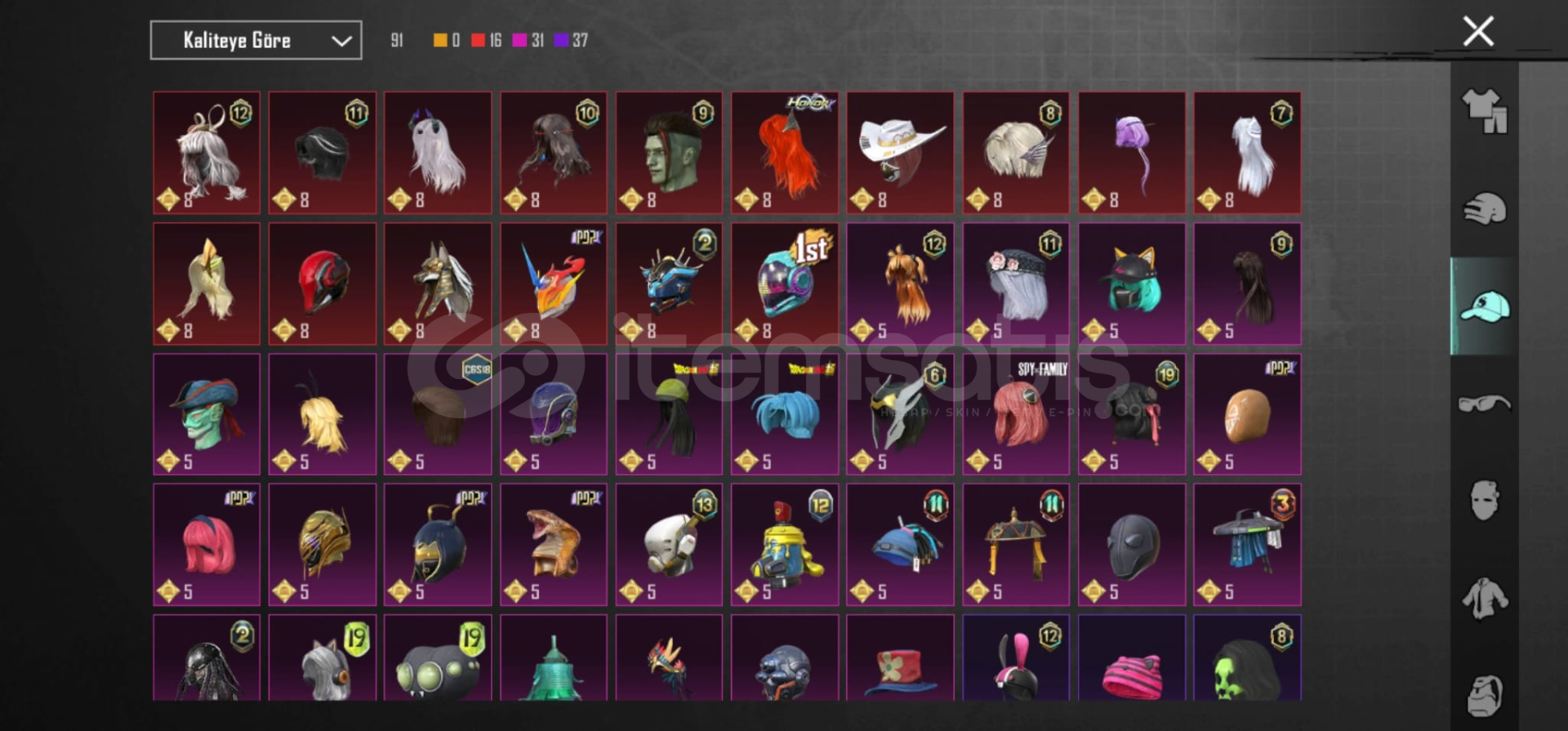Screen dimensions: 1568x731
Task: Close the inventory with the X
Action: (x=1478, y=32)
